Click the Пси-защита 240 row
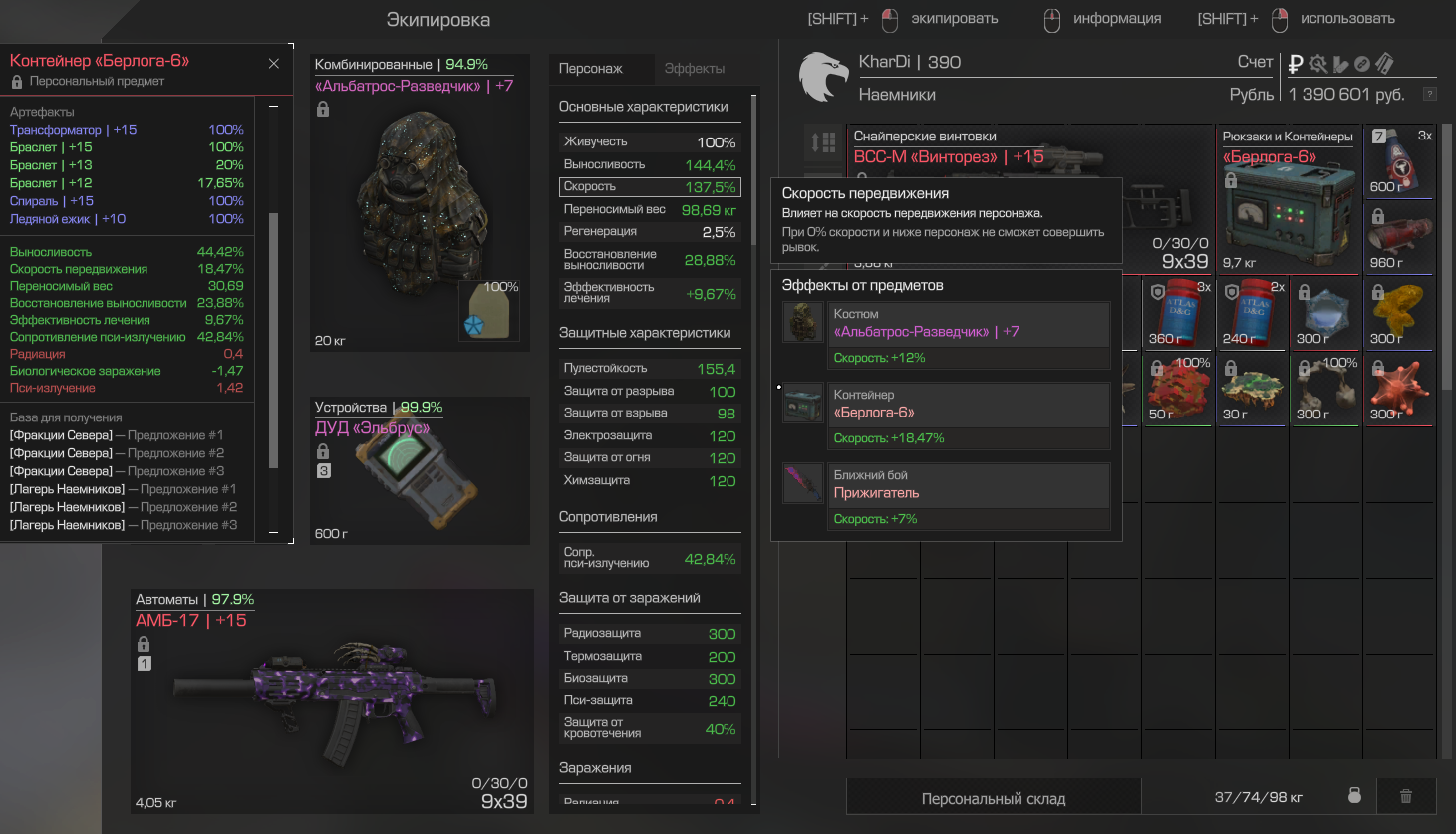This screenshot has height=834, width=1456. [650, 700]
